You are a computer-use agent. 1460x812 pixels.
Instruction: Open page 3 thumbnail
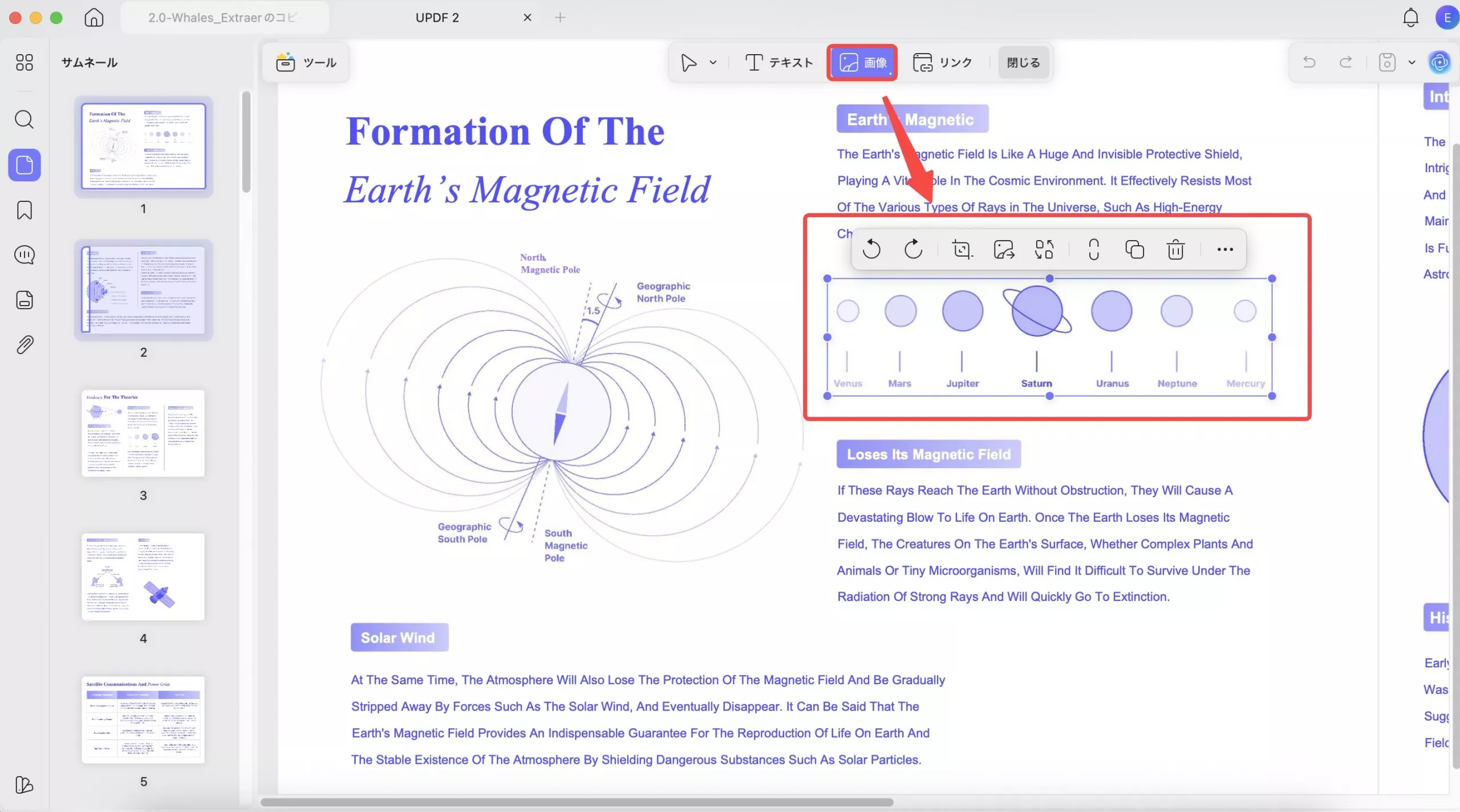pyautogui.click(x=143, y=433)
